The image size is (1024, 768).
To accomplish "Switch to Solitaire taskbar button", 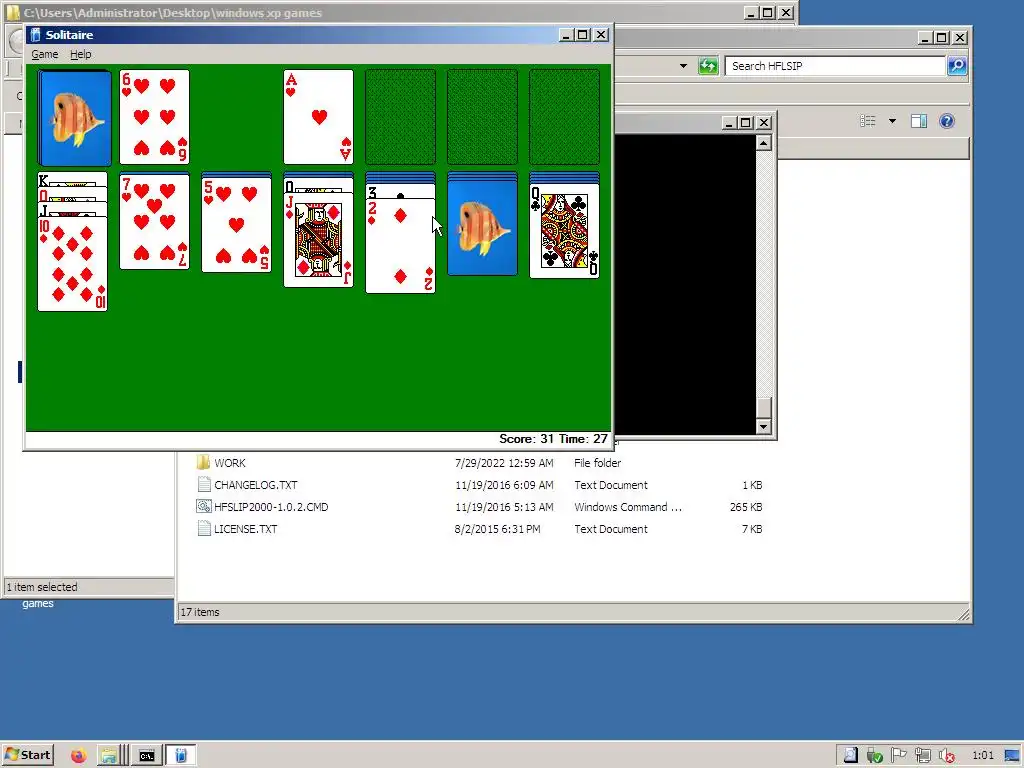I will pos(181,756).
